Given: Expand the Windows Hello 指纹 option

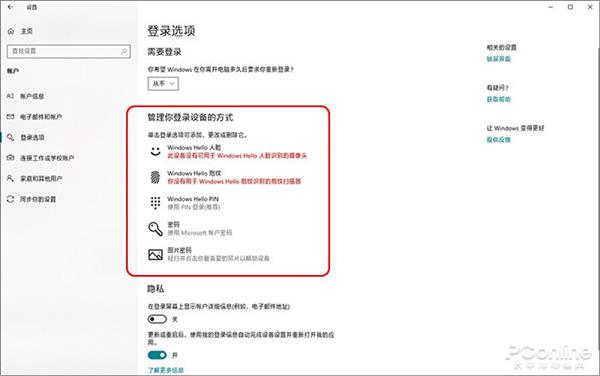Looking at the screenshot, I should 225,177.
